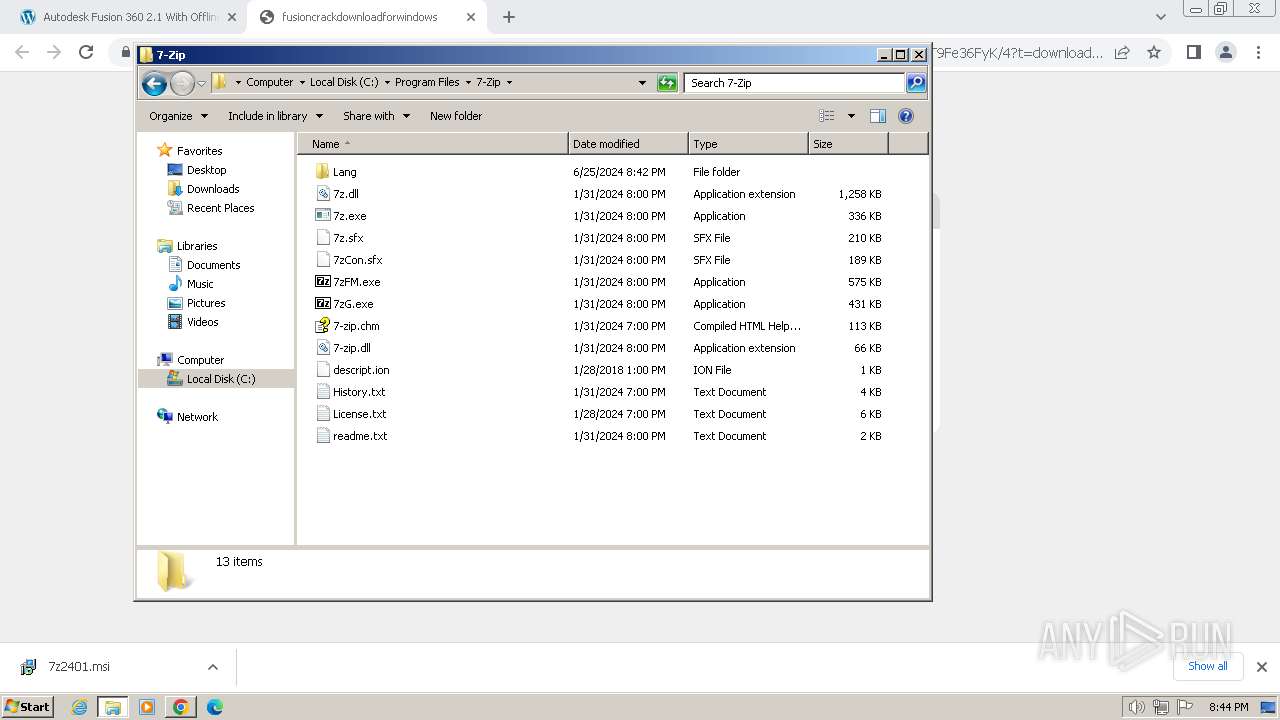Sort by the Name column header
This screenshot has width=1280, height=720.
pyautogui.click(x=432, y=144)
